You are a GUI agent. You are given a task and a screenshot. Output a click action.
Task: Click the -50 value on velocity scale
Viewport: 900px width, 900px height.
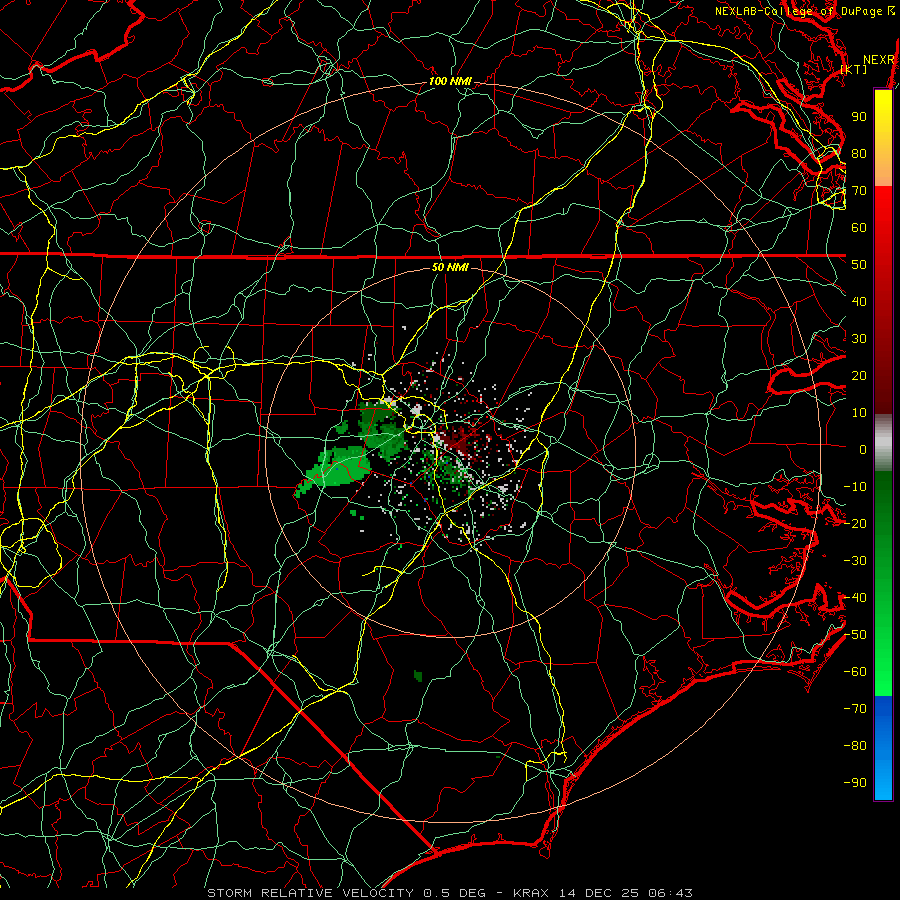[855, 635]
